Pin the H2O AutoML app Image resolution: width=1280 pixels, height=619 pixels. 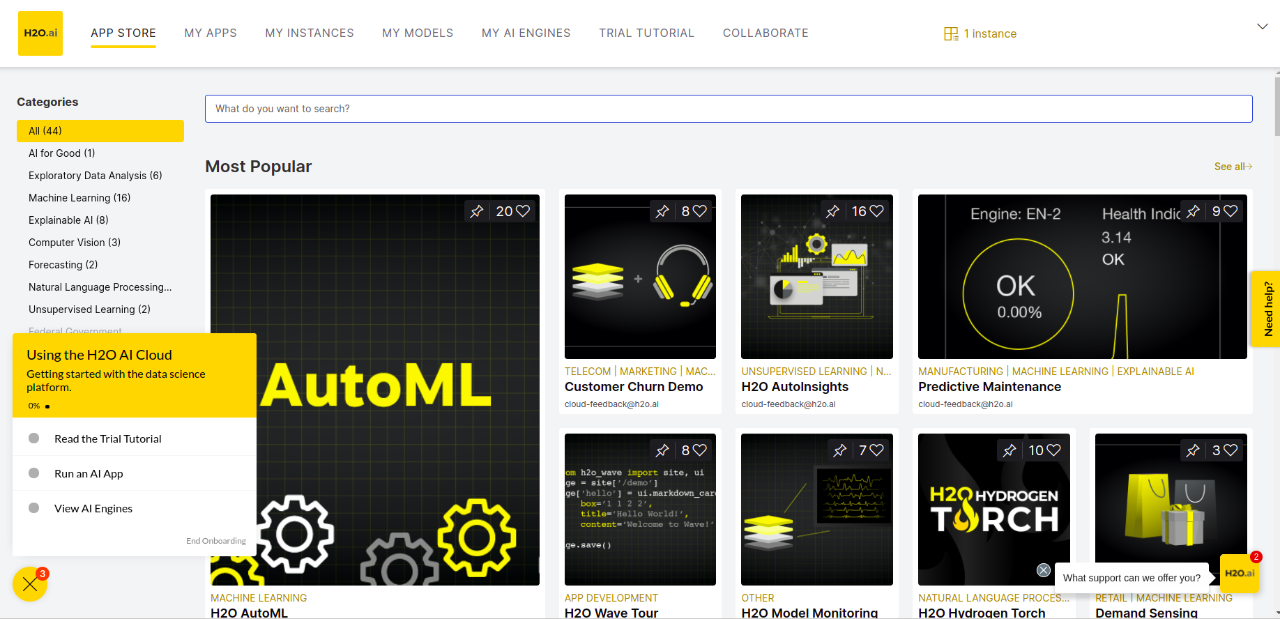coord(477,211)
